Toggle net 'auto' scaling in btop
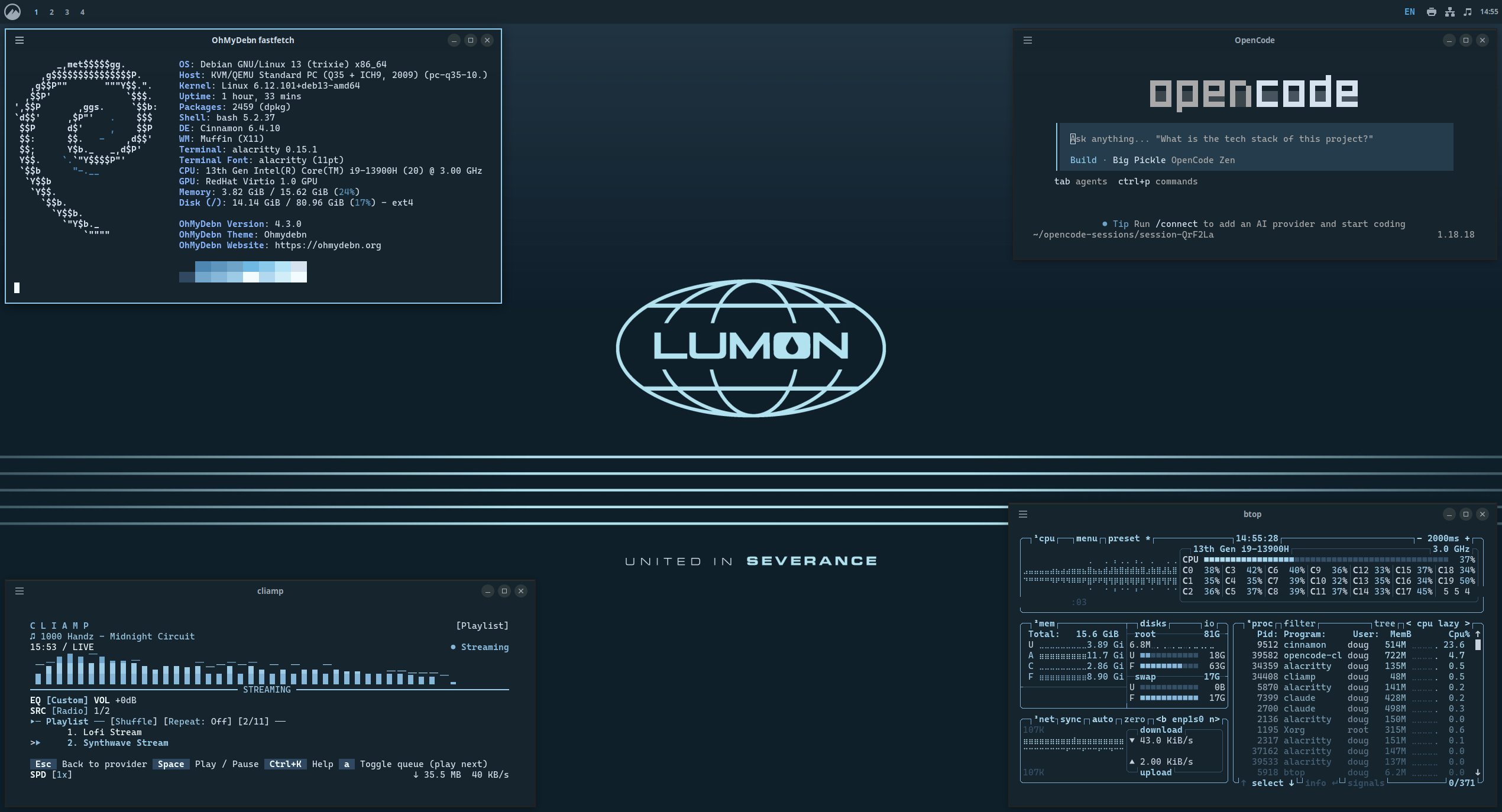The height and width of the screenshot is (812, 1502). [x=1102, y=719]
